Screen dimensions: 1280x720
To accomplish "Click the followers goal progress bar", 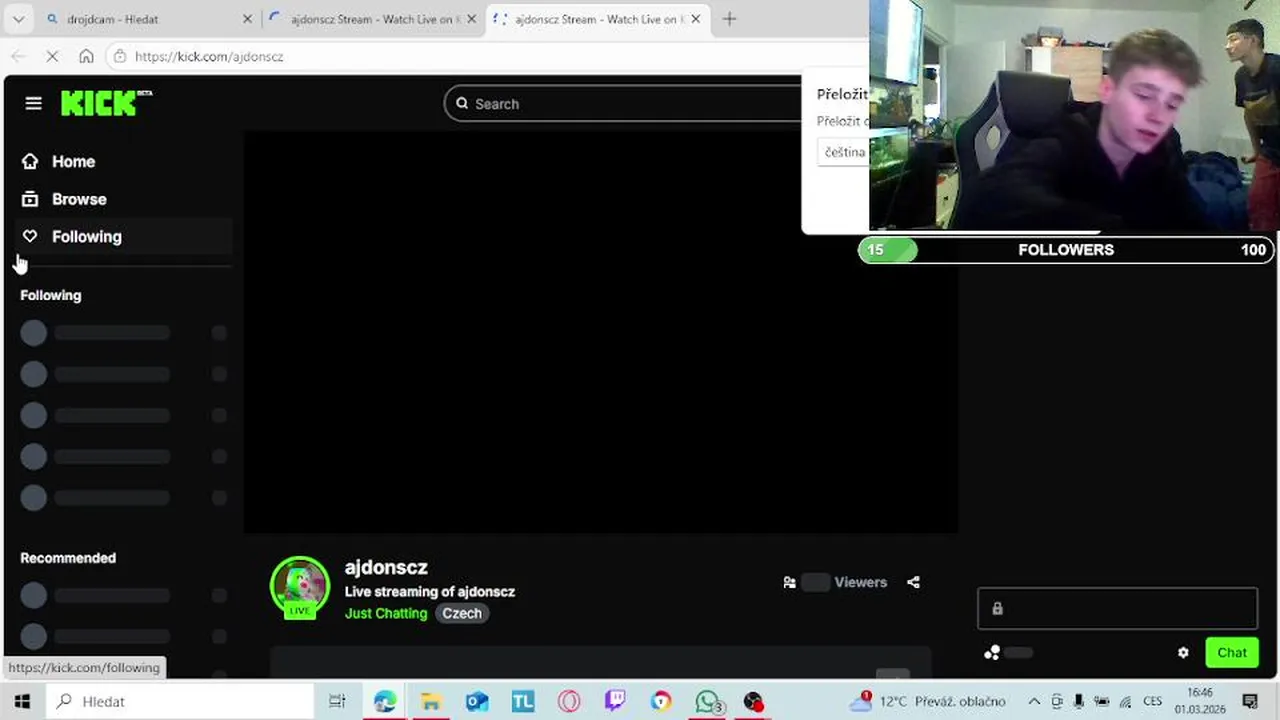I will [x=1066, y=250].
